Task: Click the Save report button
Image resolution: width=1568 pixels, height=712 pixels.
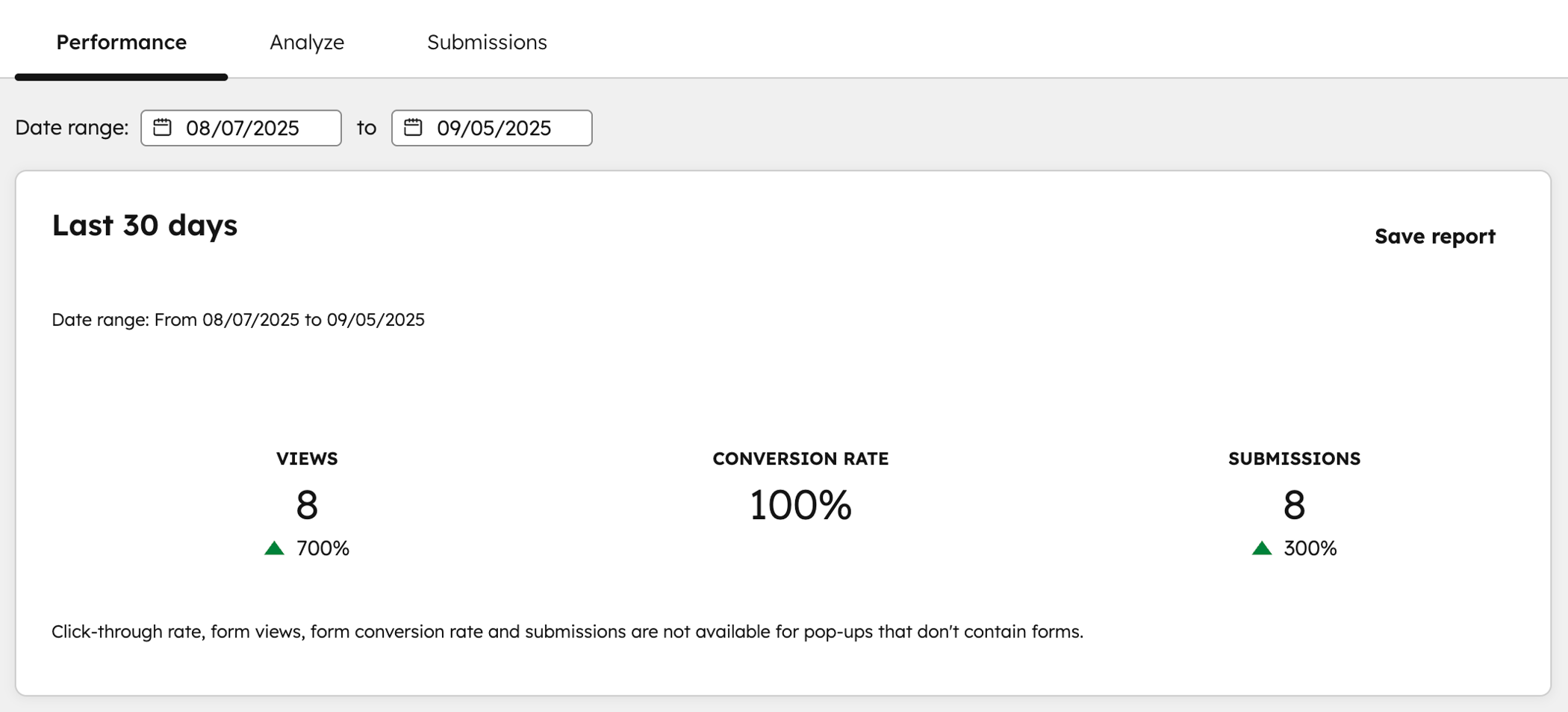Action: 1434,235
